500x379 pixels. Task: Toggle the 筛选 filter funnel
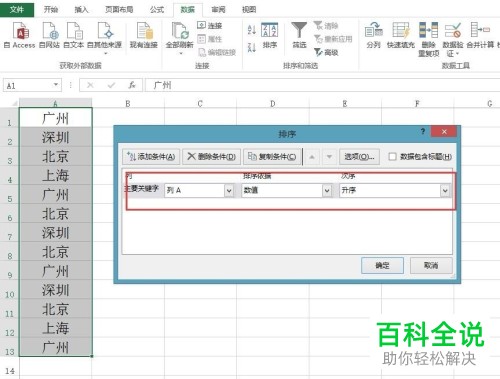(x=299, y=35)
